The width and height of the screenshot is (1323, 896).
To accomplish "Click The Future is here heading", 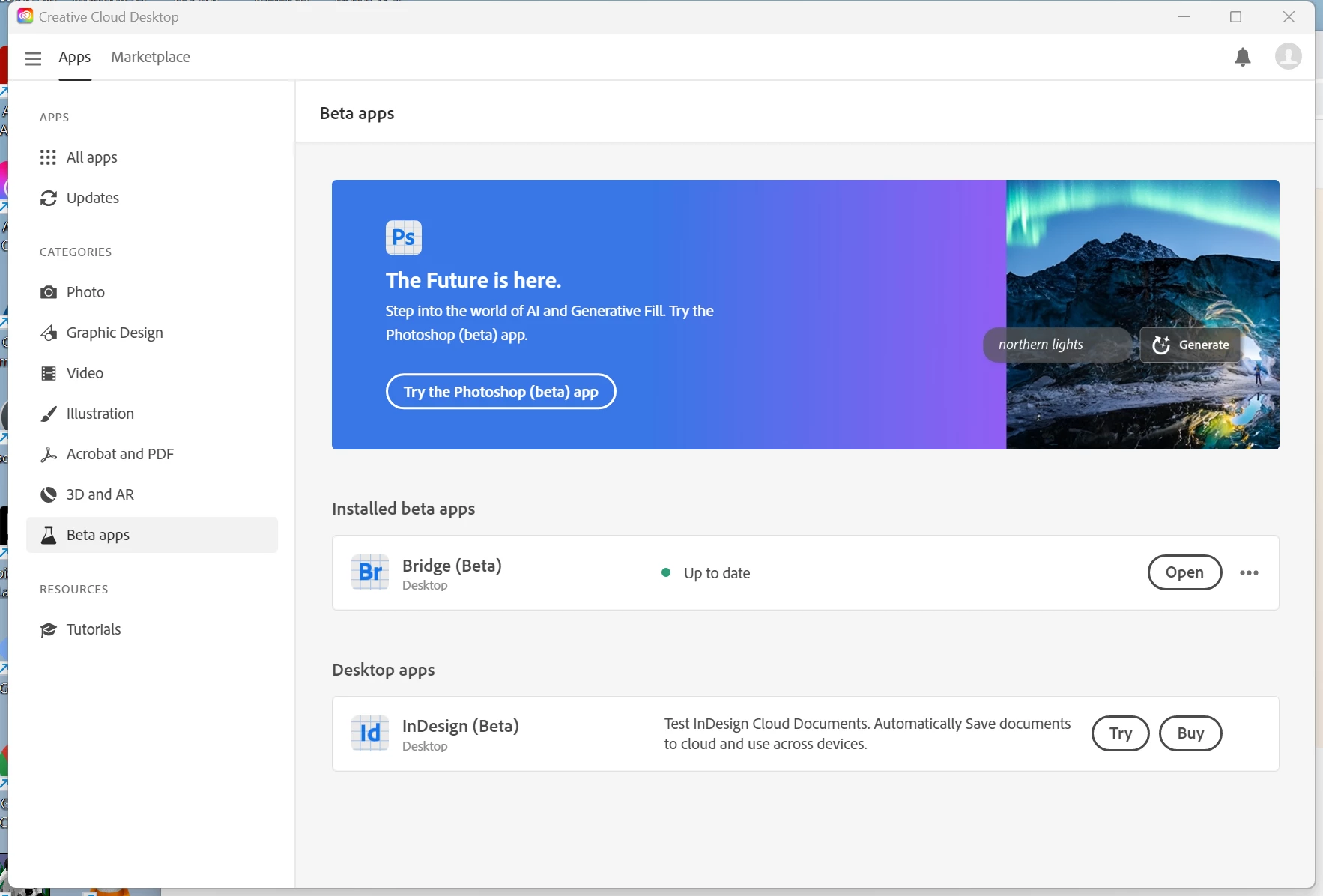I will pyautogui.click(x=473, y=280).
